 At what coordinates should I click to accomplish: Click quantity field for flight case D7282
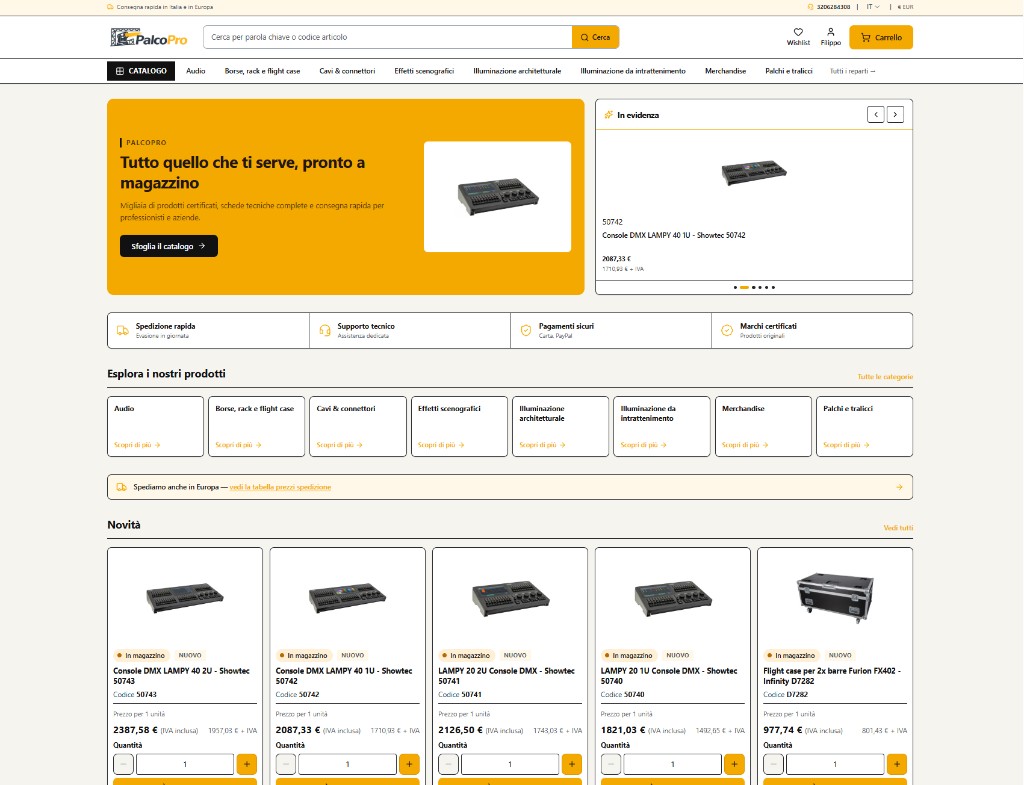click(835, 764)
